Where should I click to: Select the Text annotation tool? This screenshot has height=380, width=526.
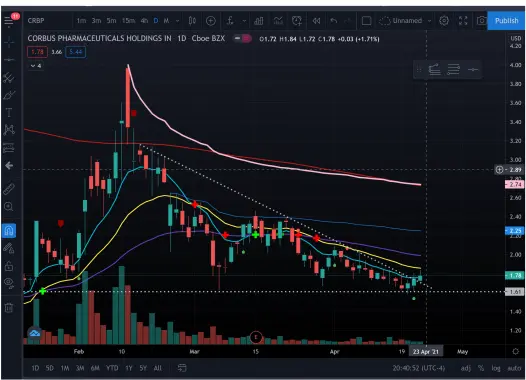click(x=9, y=113)
